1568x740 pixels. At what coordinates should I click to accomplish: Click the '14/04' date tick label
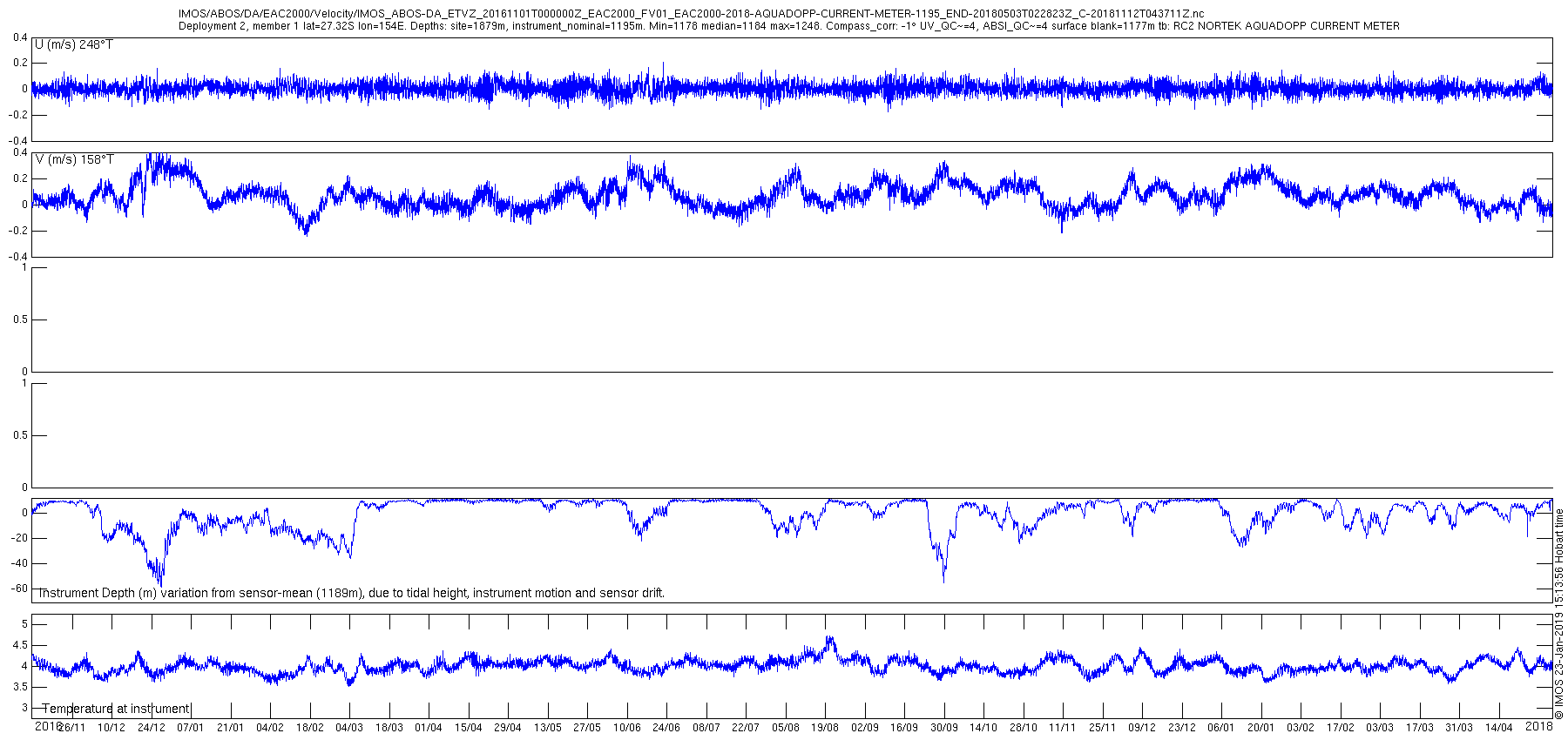1499,728
